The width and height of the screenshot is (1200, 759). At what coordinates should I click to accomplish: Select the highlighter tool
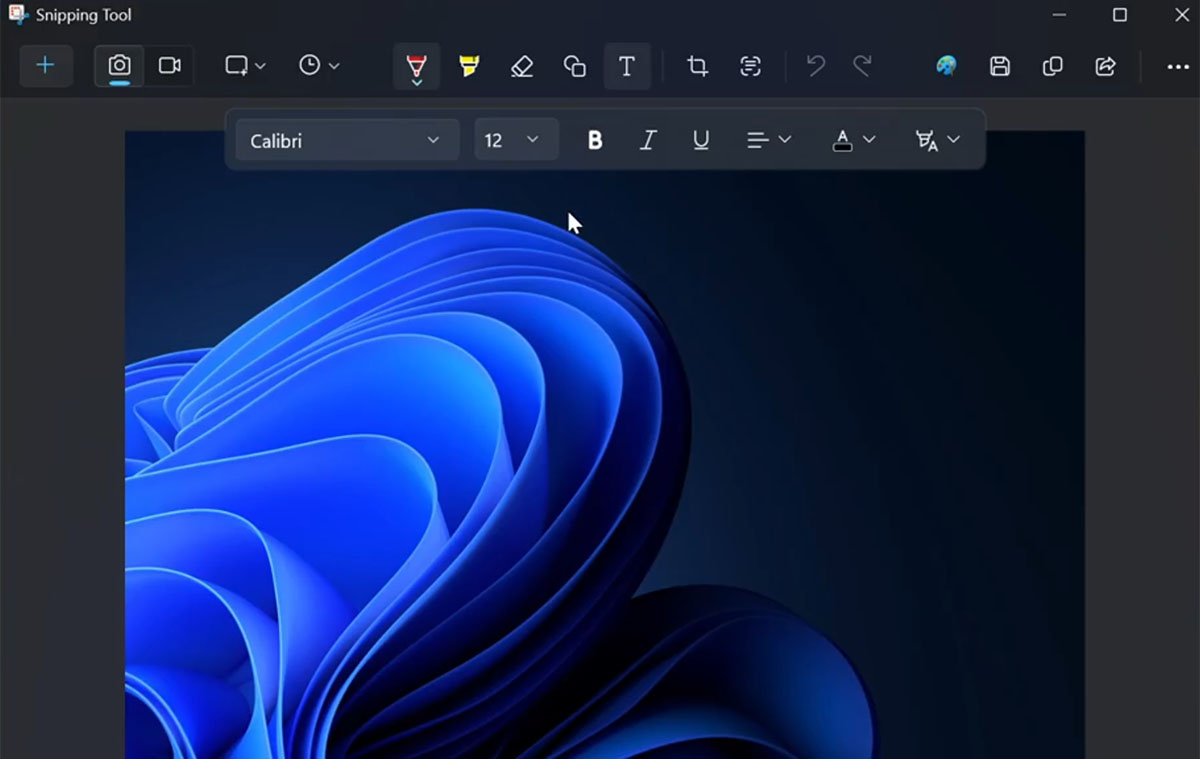pos(469,65)
